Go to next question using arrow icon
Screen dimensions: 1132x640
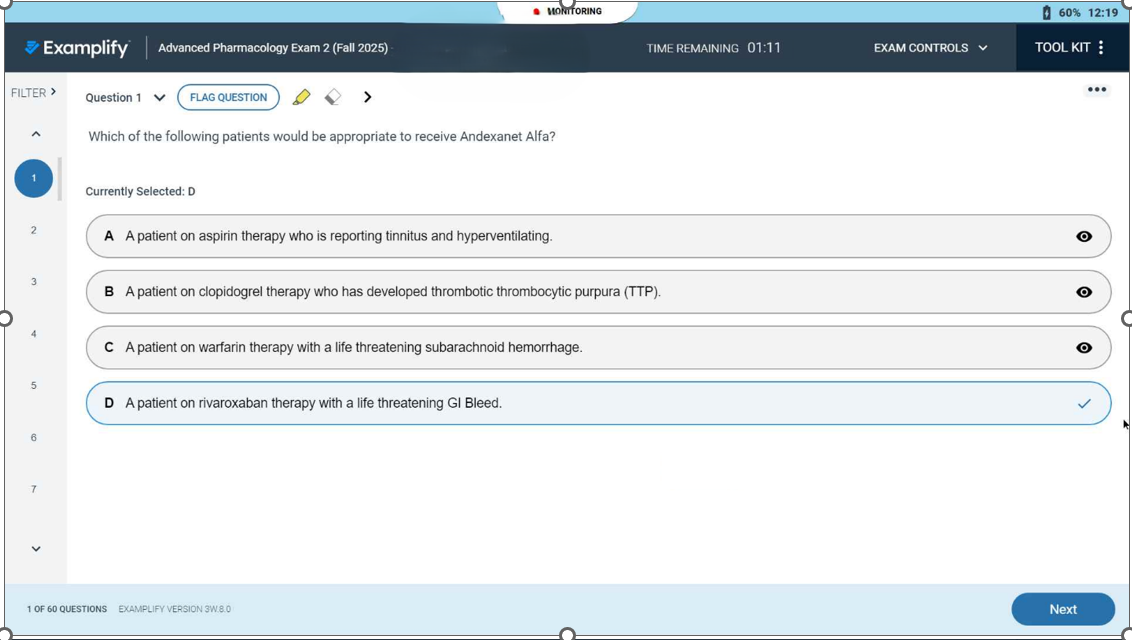pyautogui.click(x=368, y=97)
